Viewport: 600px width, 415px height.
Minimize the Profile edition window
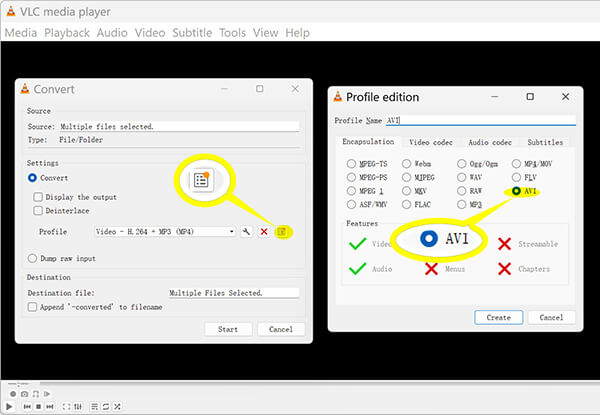(495, 97)
